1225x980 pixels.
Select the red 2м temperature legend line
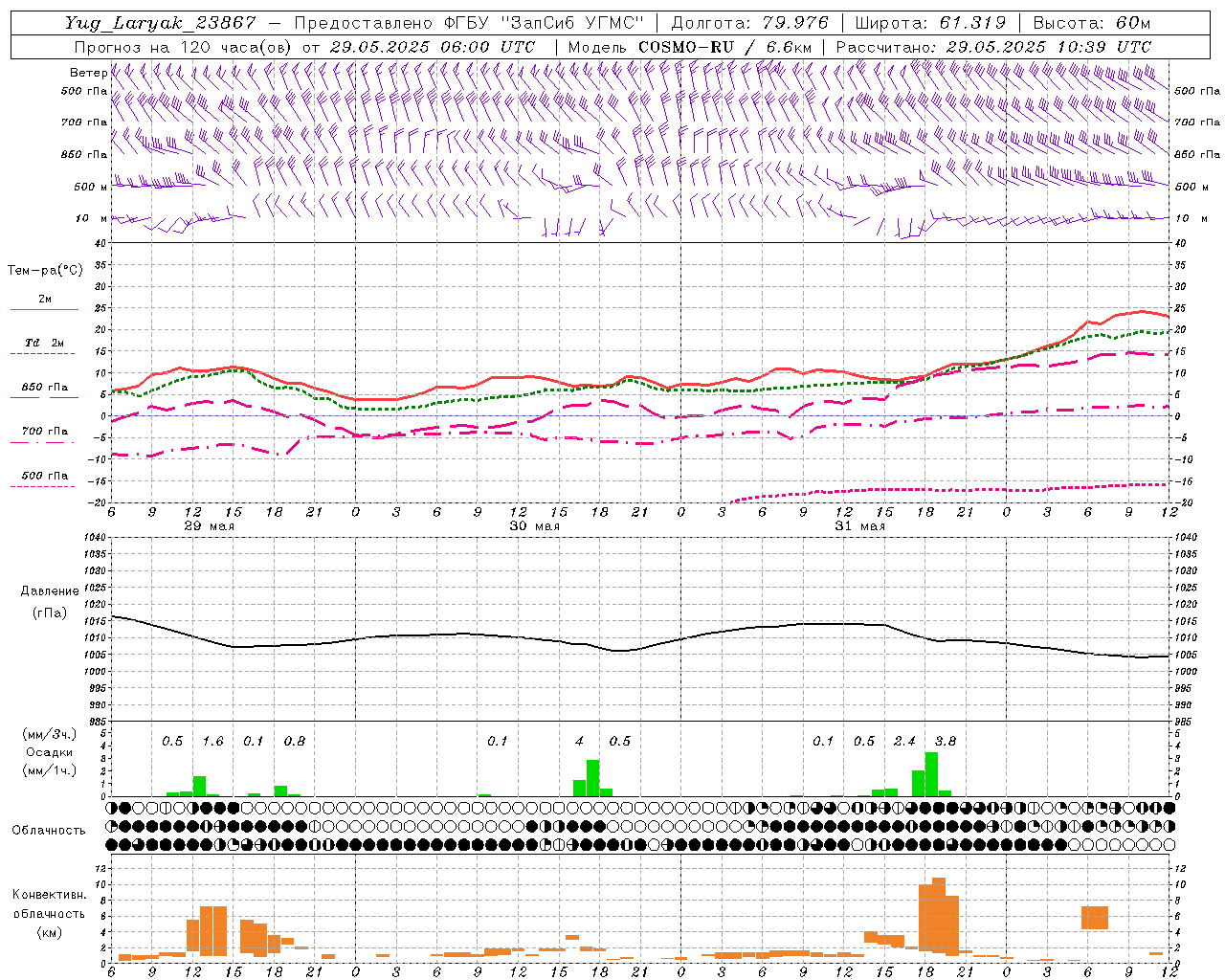(44, 309)
